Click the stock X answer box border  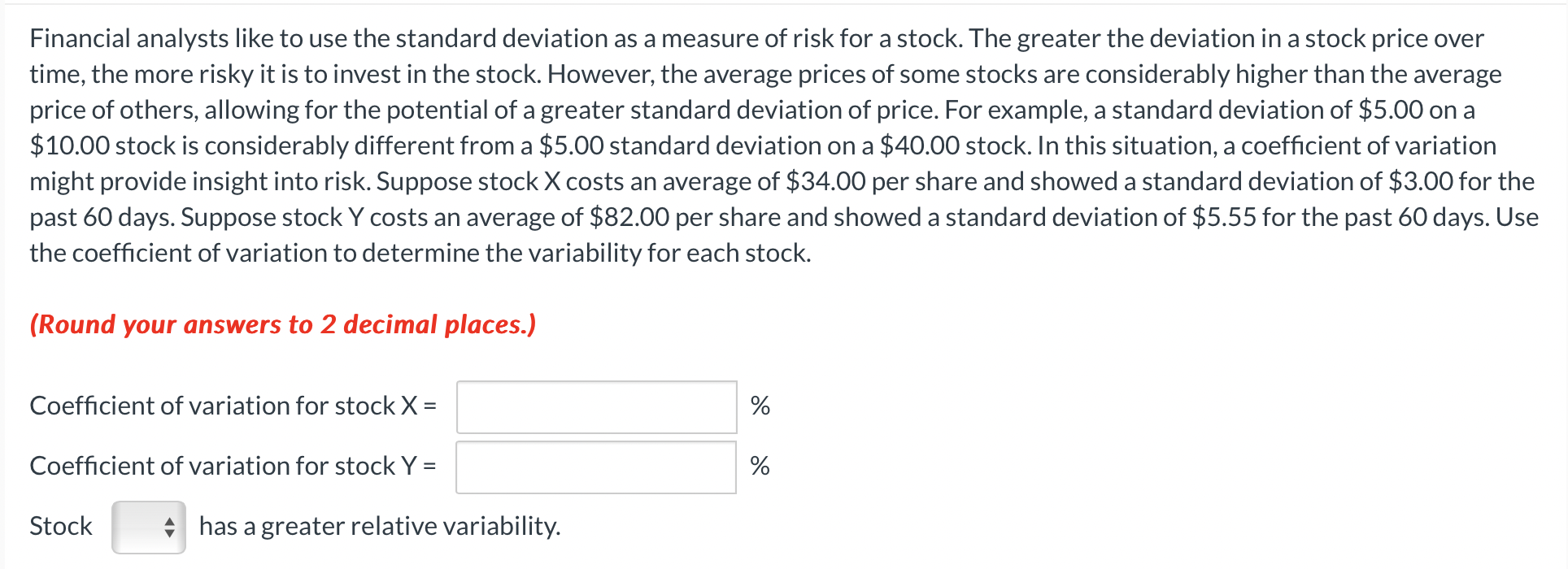pyautogui.click(x=598, y=384)
